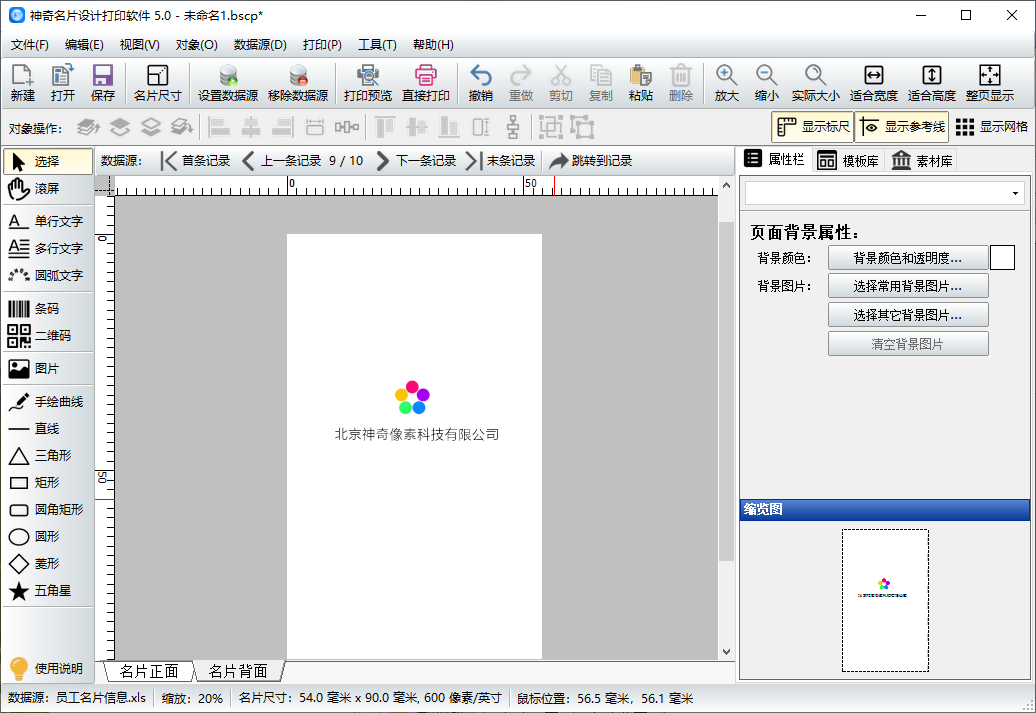Select the 圆弧文字 arc text tool

(x=48, y=276)
